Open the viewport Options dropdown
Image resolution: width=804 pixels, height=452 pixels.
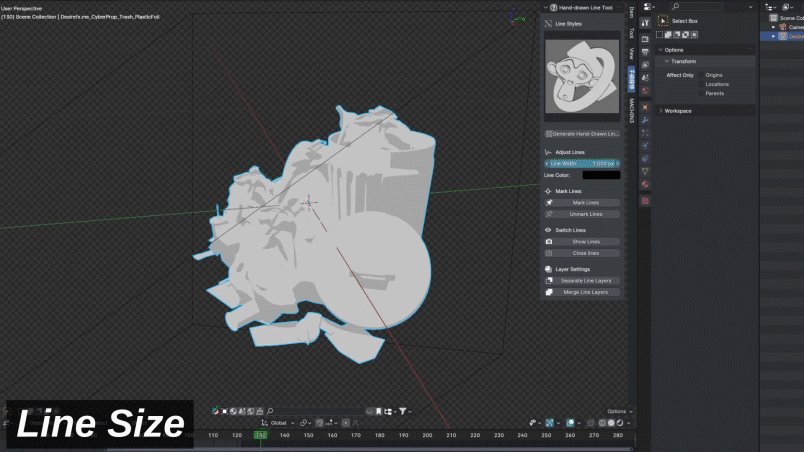pyautogui.click(x=619, y=411)
